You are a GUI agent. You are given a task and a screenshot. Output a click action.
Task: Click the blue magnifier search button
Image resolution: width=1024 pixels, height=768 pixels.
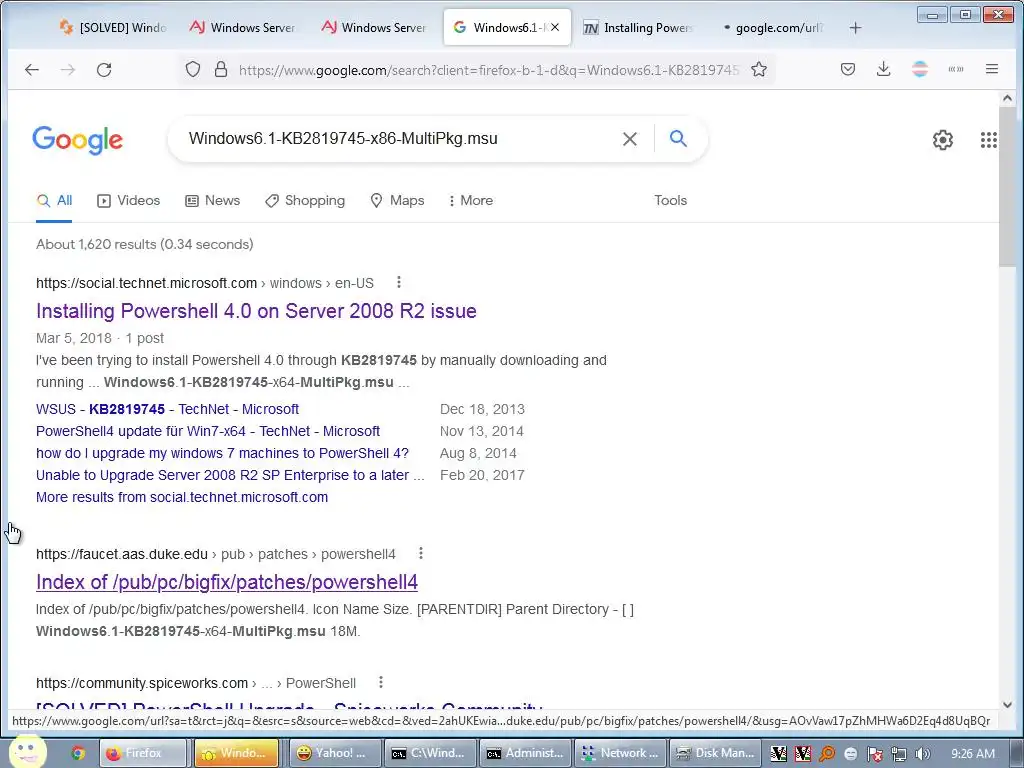click(x=678, y=138)
